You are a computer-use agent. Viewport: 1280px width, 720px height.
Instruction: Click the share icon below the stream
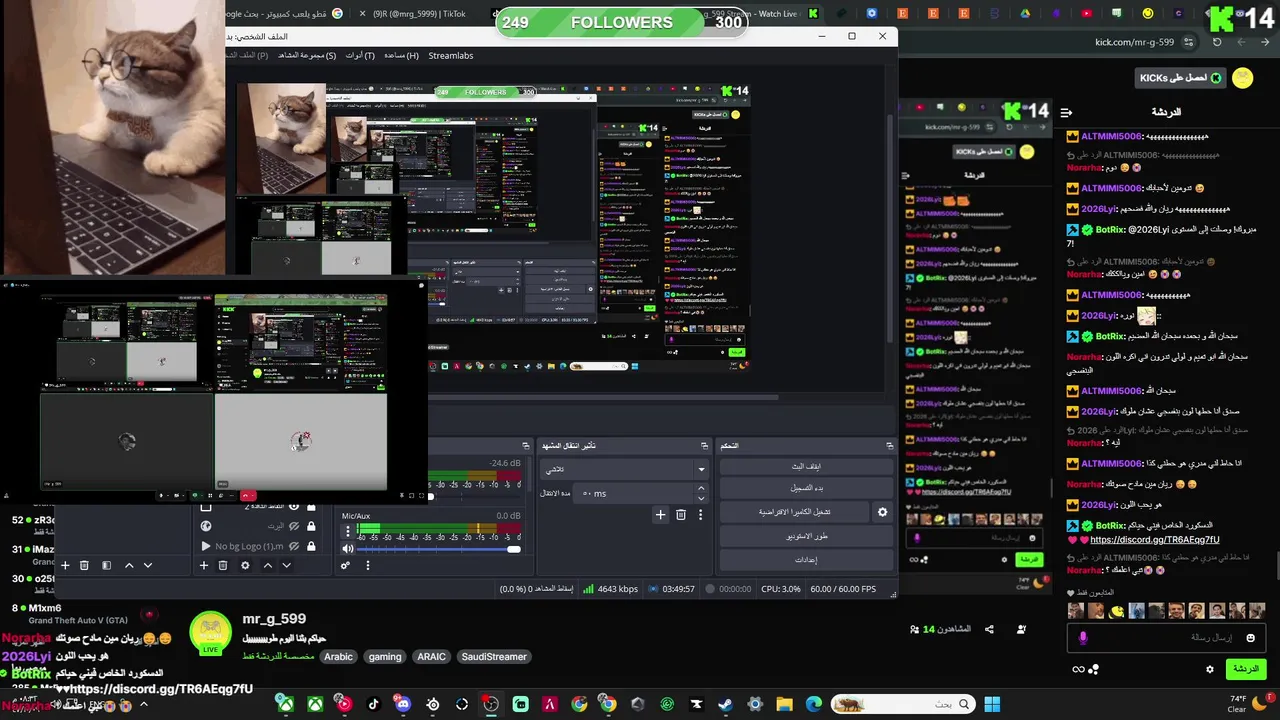click(x=989, y=629)
